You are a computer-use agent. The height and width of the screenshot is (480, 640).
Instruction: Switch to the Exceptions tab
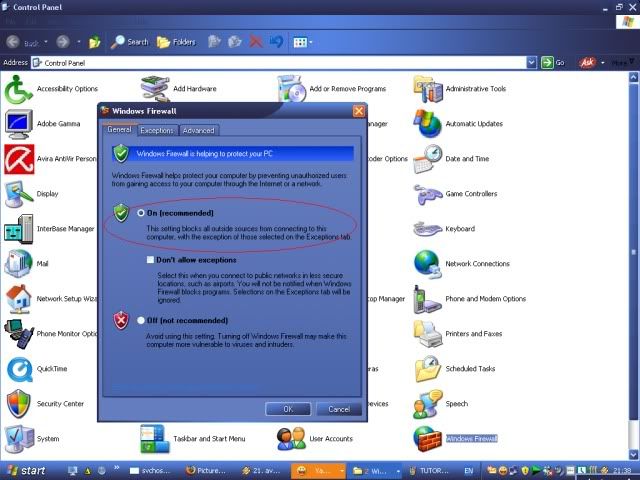point(157,131)
